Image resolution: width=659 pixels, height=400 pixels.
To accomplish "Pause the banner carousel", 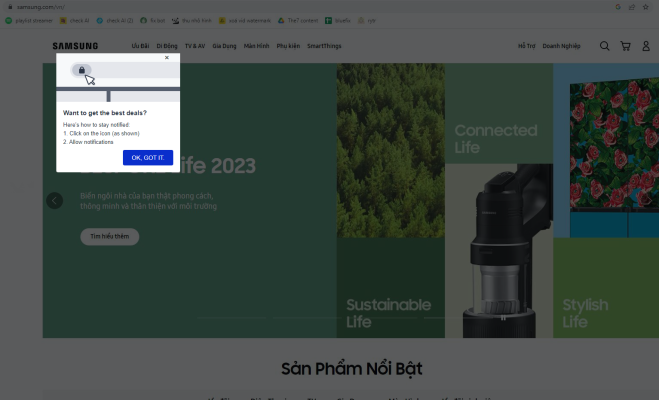I will coord(503,318).
